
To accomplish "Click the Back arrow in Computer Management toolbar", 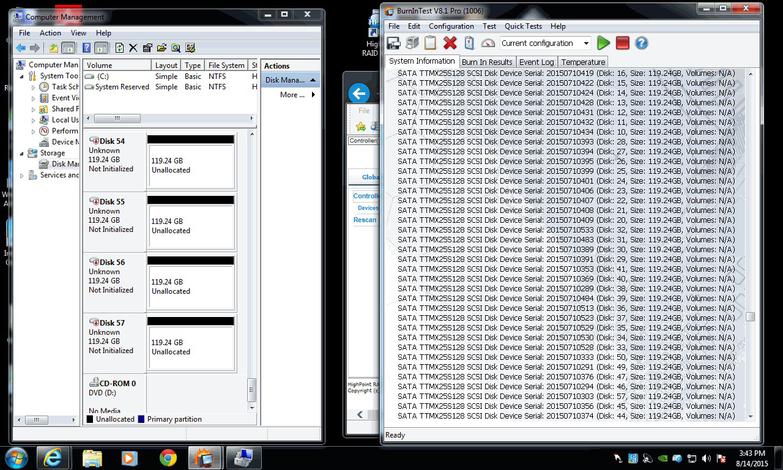I will point(21,48).
